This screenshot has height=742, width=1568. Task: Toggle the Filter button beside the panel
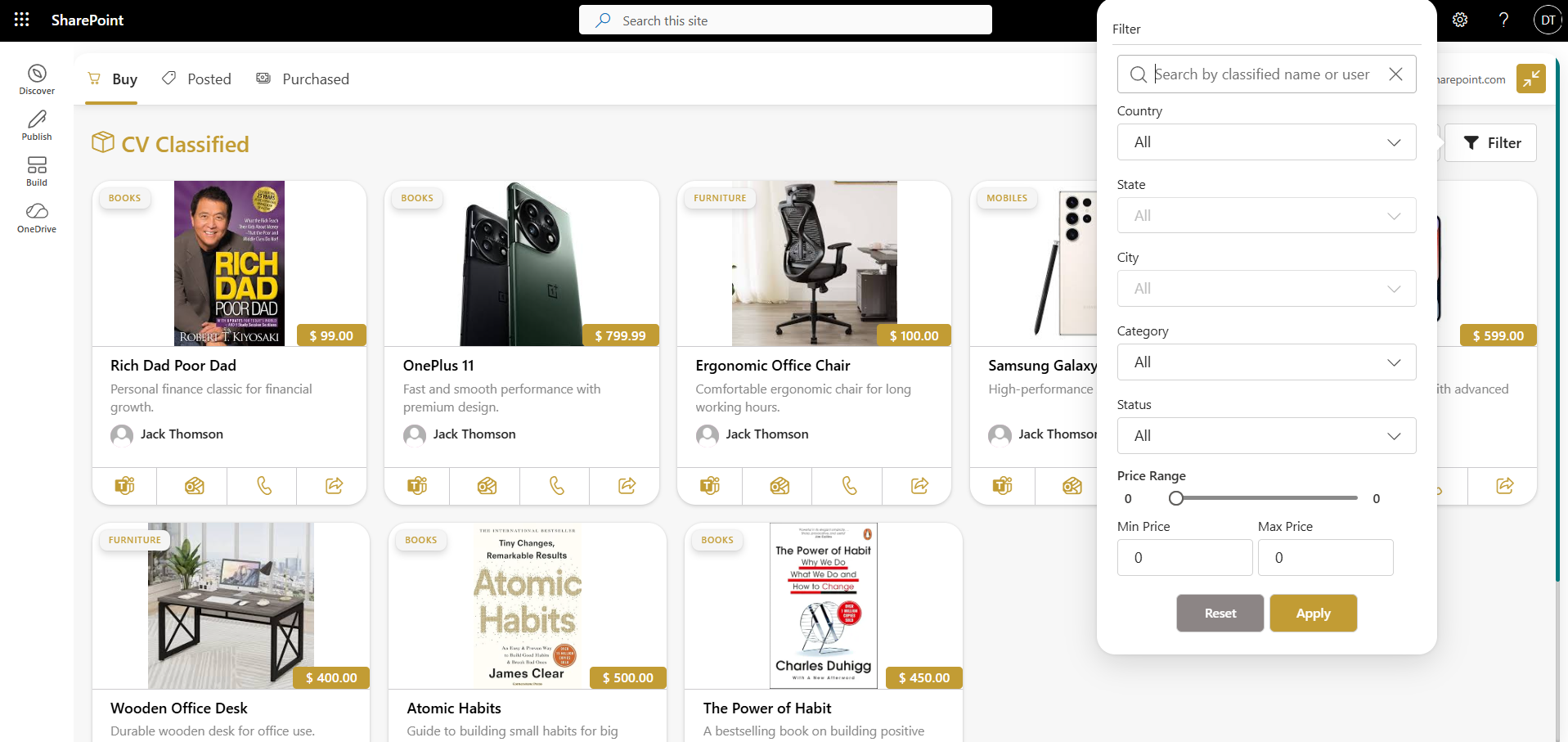[x=1490, y=143]
